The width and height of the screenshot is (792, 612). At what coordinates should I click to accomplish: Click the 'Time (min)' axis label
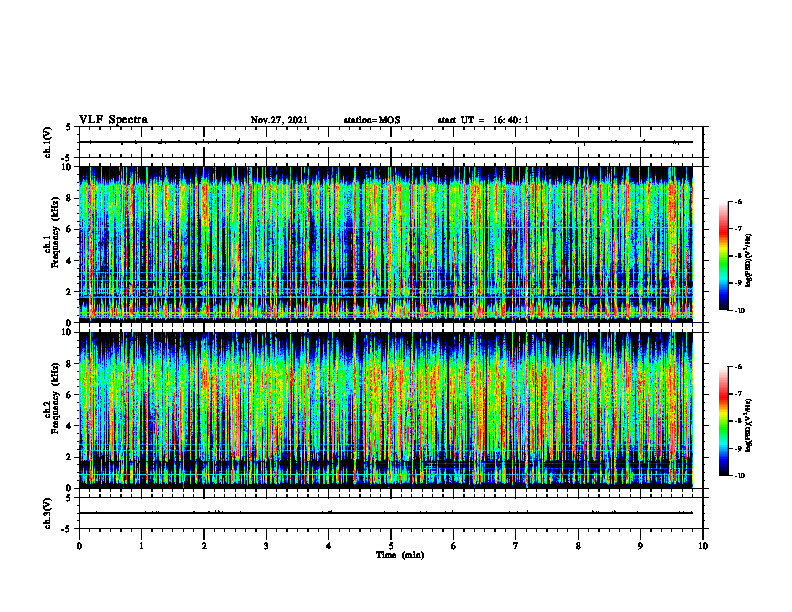pyautogui.click(x=400, y=555)
